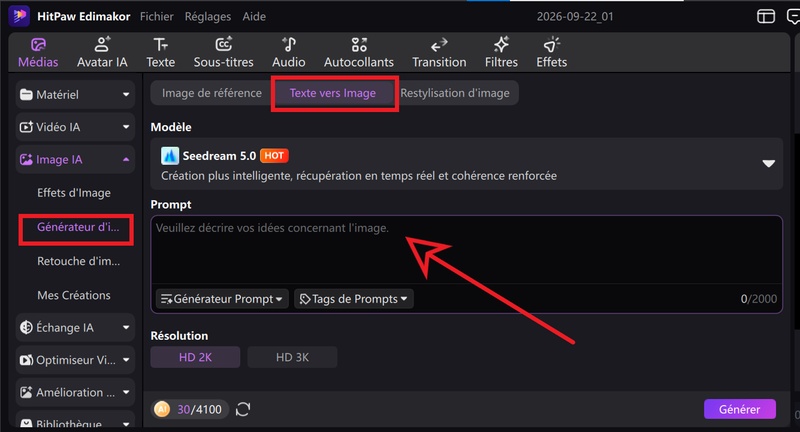Click the project name 2026-09-22_01
This screenshot has width=800, height=432.
pyautogui.click(x=575, y=16)
